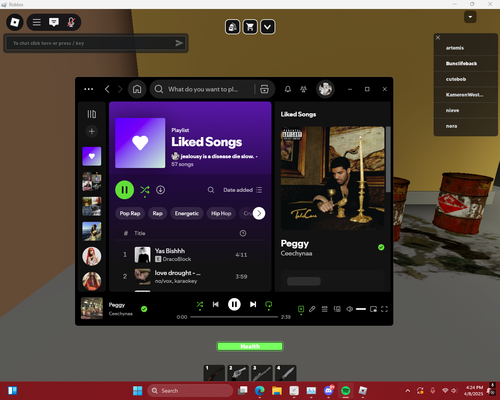Image resolution: width=500 pixels, height=400 pixels.
Task: Sort the song list by the duration clock icon
Action: [243, 233]
